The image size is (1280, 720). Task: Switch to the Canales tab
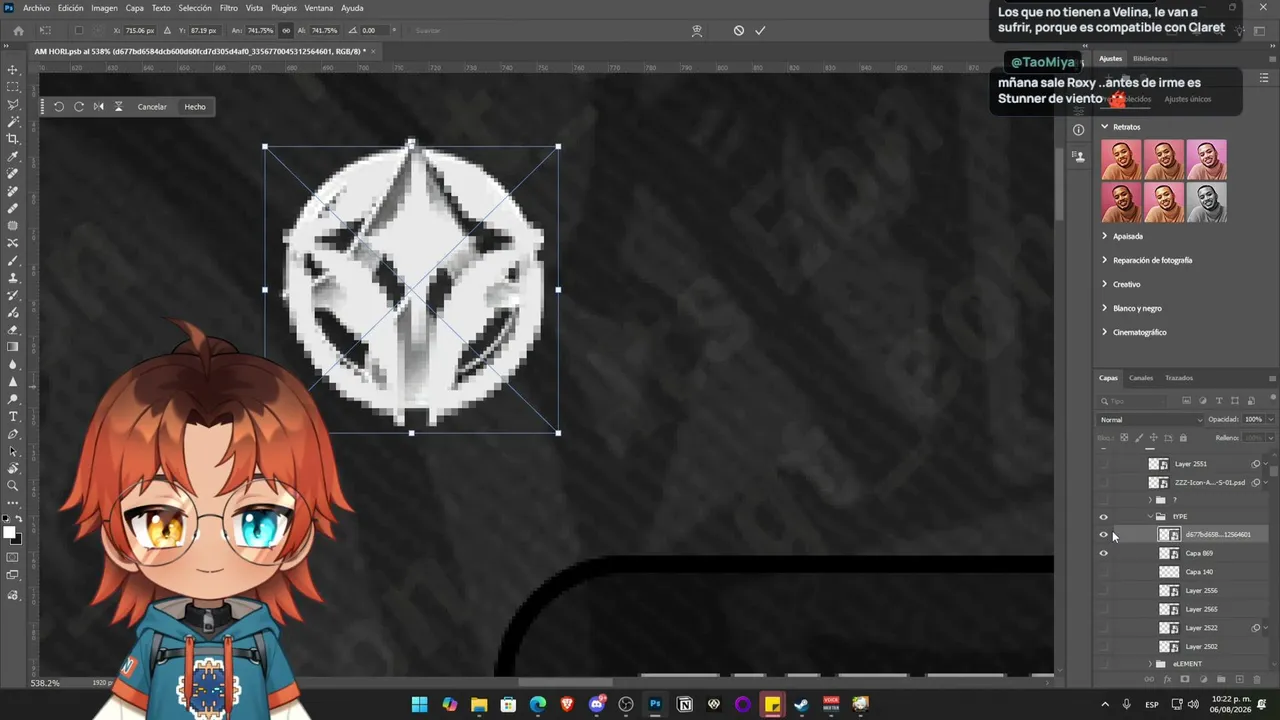click(x=1141, y=378)
